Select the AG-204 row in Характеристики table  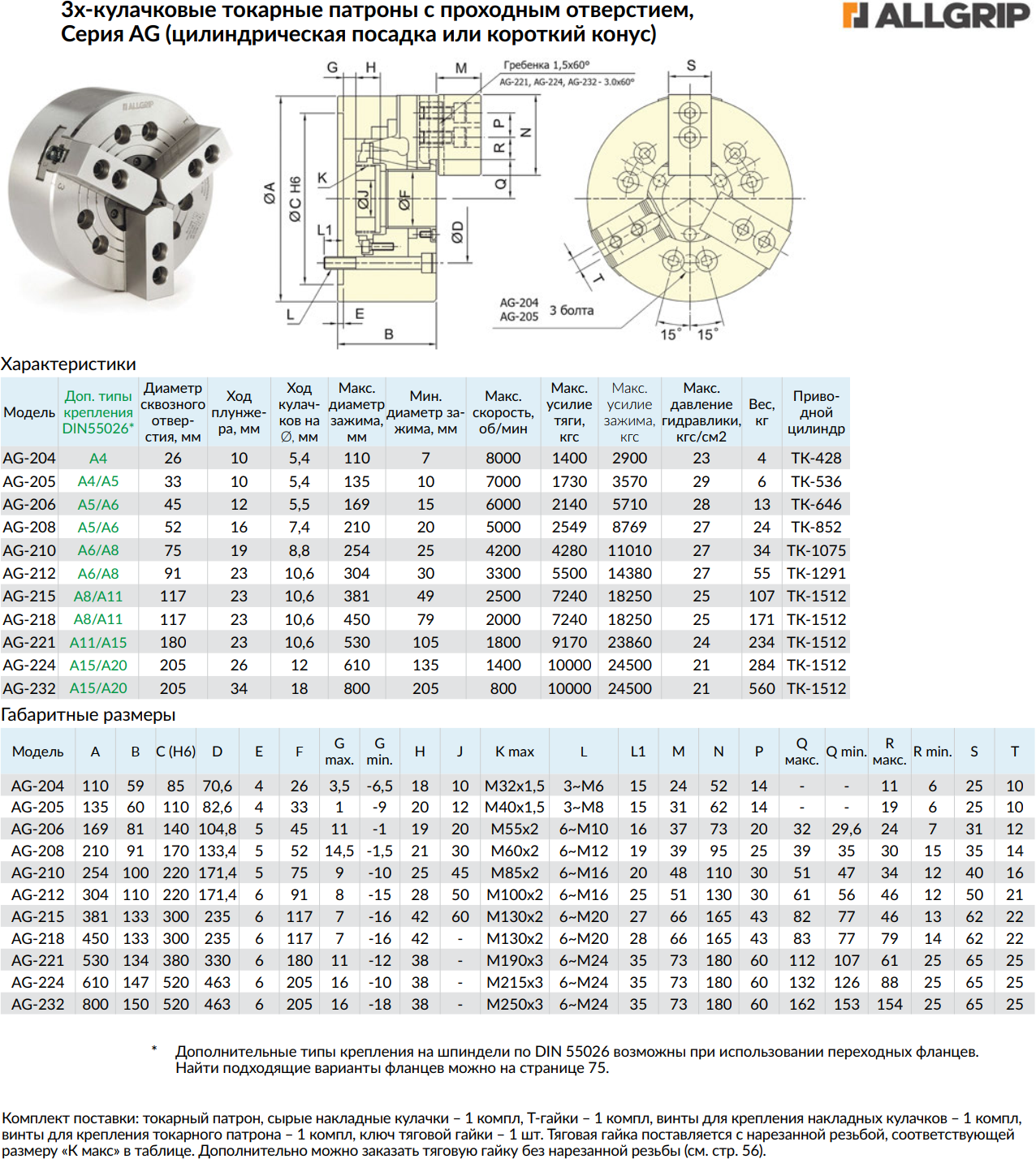click(x=425, y=458)
